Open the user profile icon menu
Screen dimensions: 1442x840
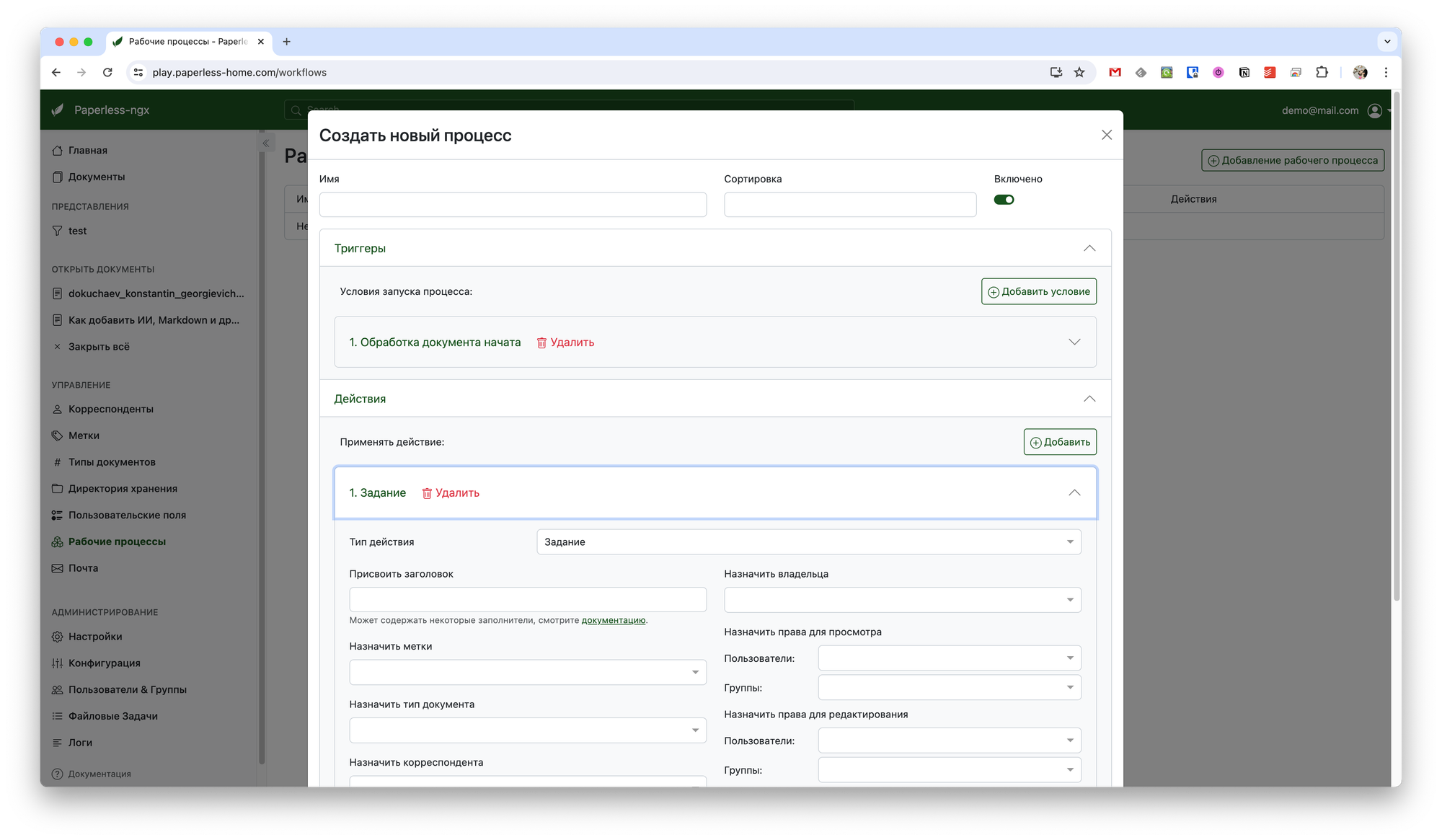[1375, 110]
